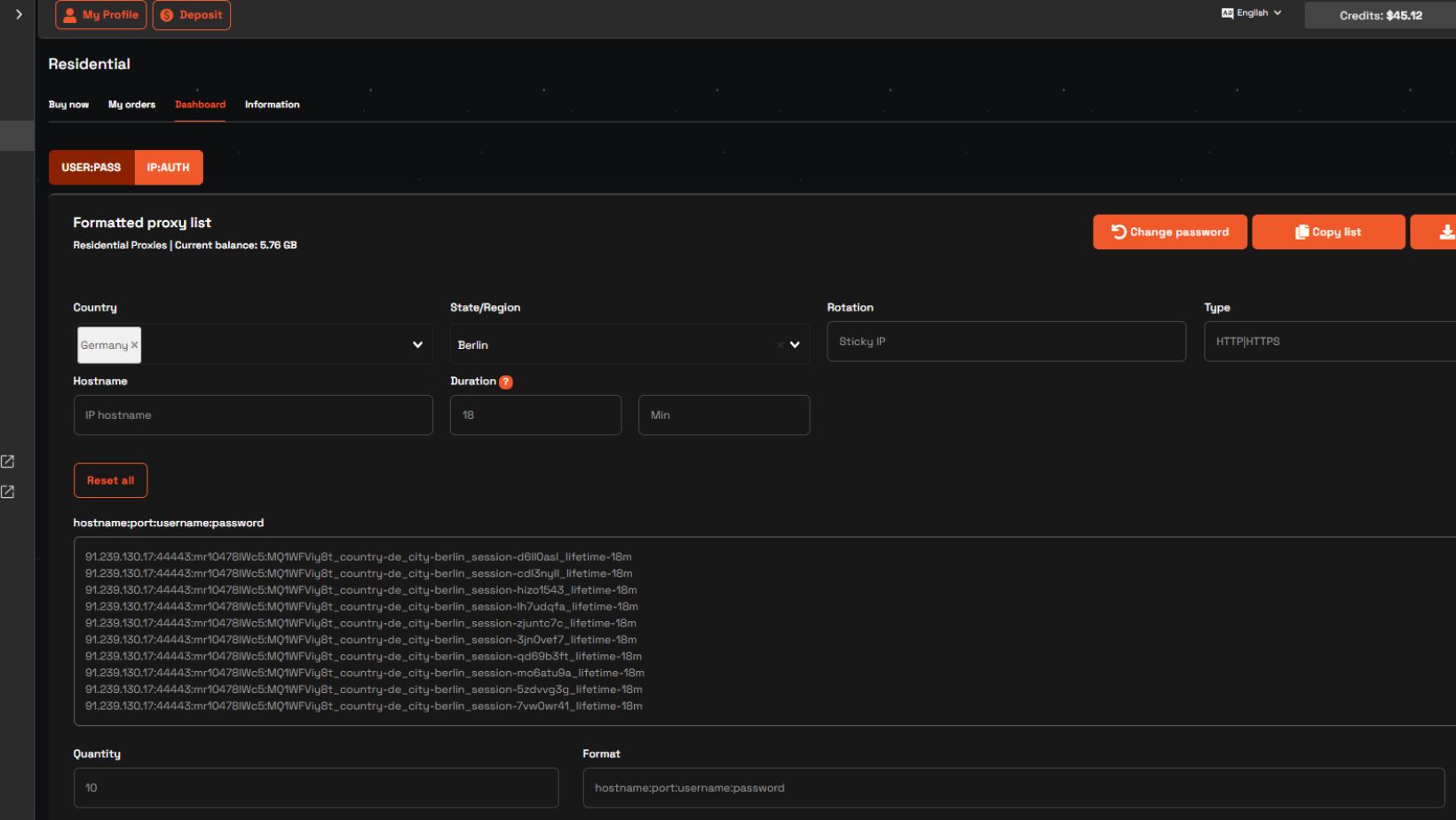
Task: Open the Type HTTP|HTTPS selector
Action: (1330, 342)
